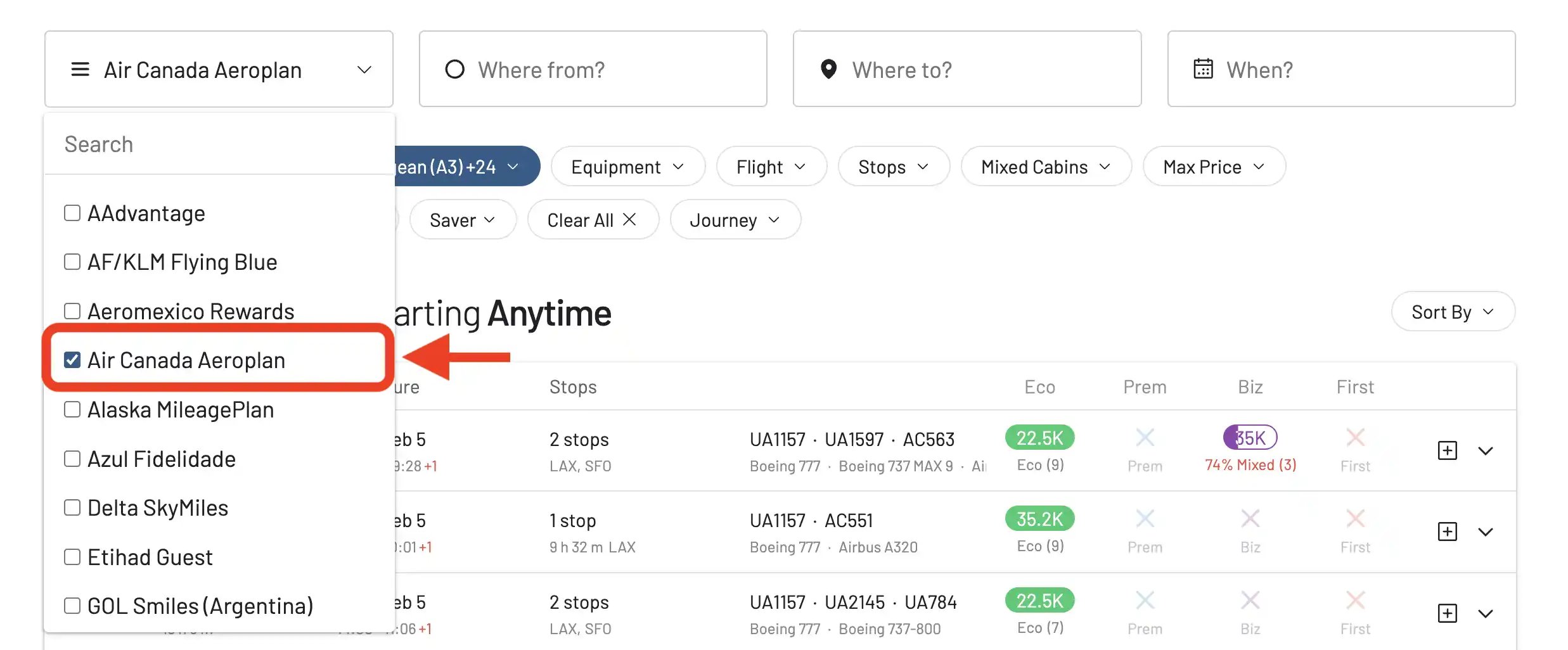
Task: Click the Where from input field
Action: (x=593, y=69)
